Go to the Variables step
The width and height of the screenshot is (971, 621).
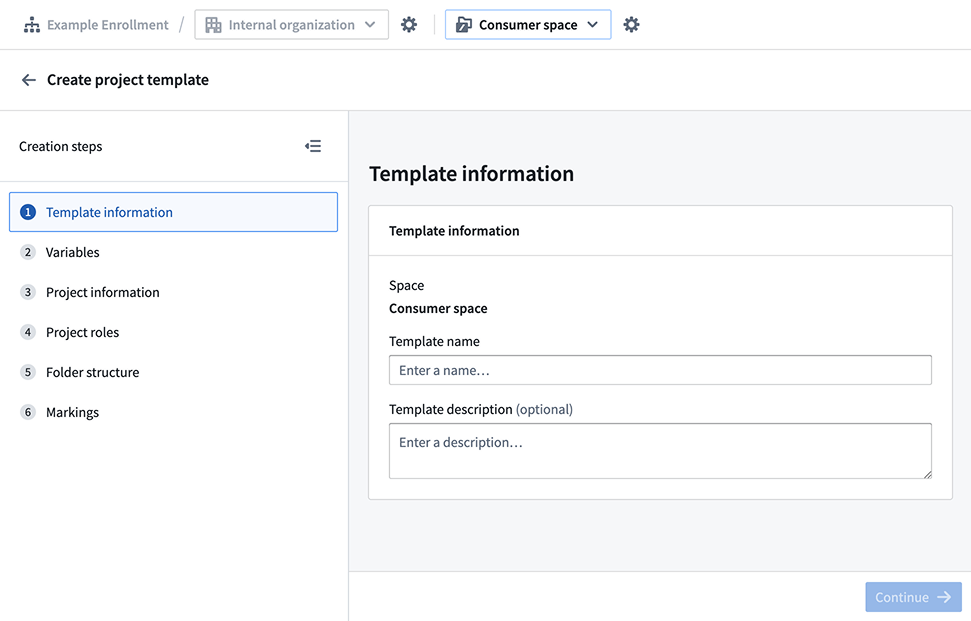tap(73, 252)
